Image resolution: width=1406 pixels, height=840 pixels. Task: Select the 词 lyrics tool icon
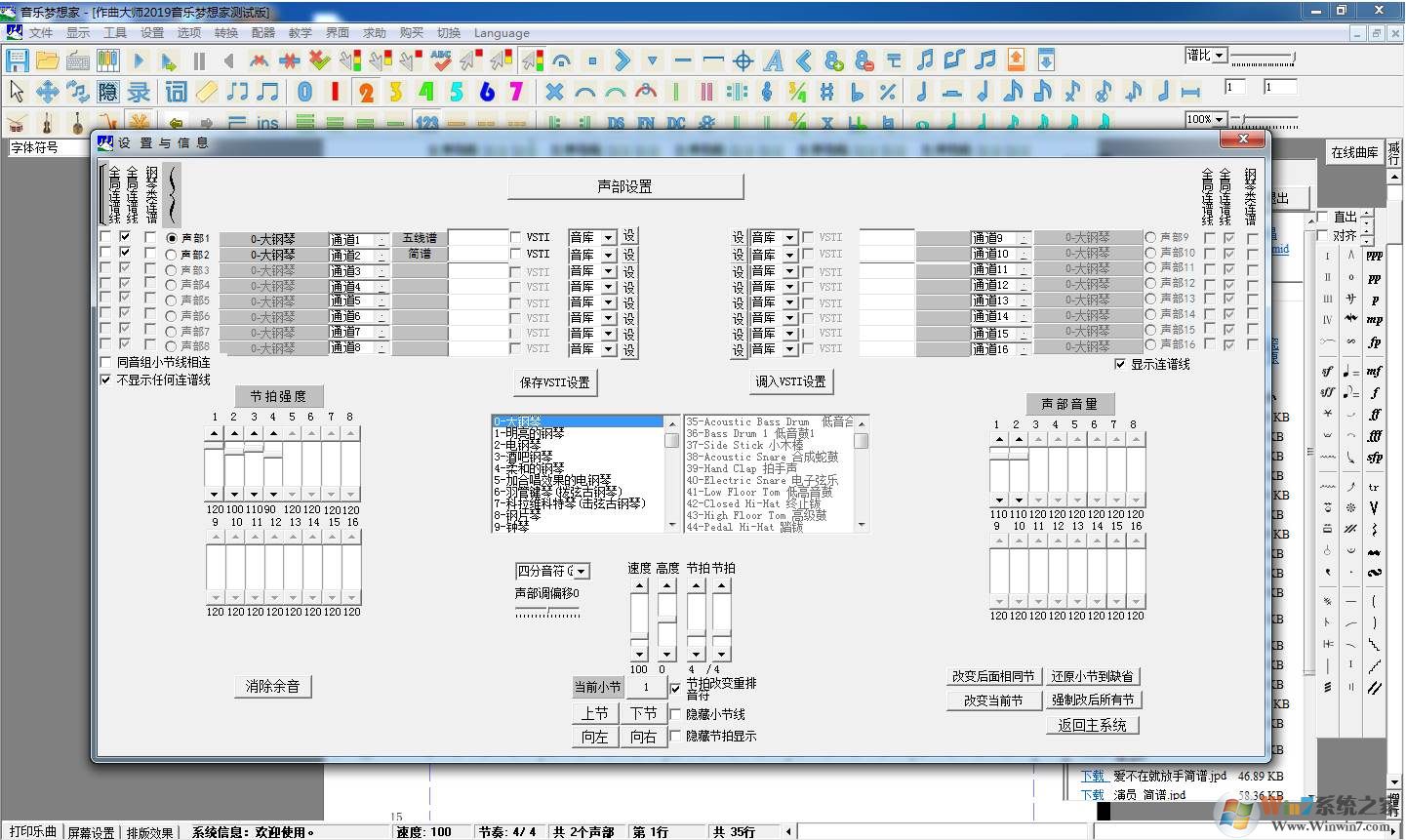[176, 92]
